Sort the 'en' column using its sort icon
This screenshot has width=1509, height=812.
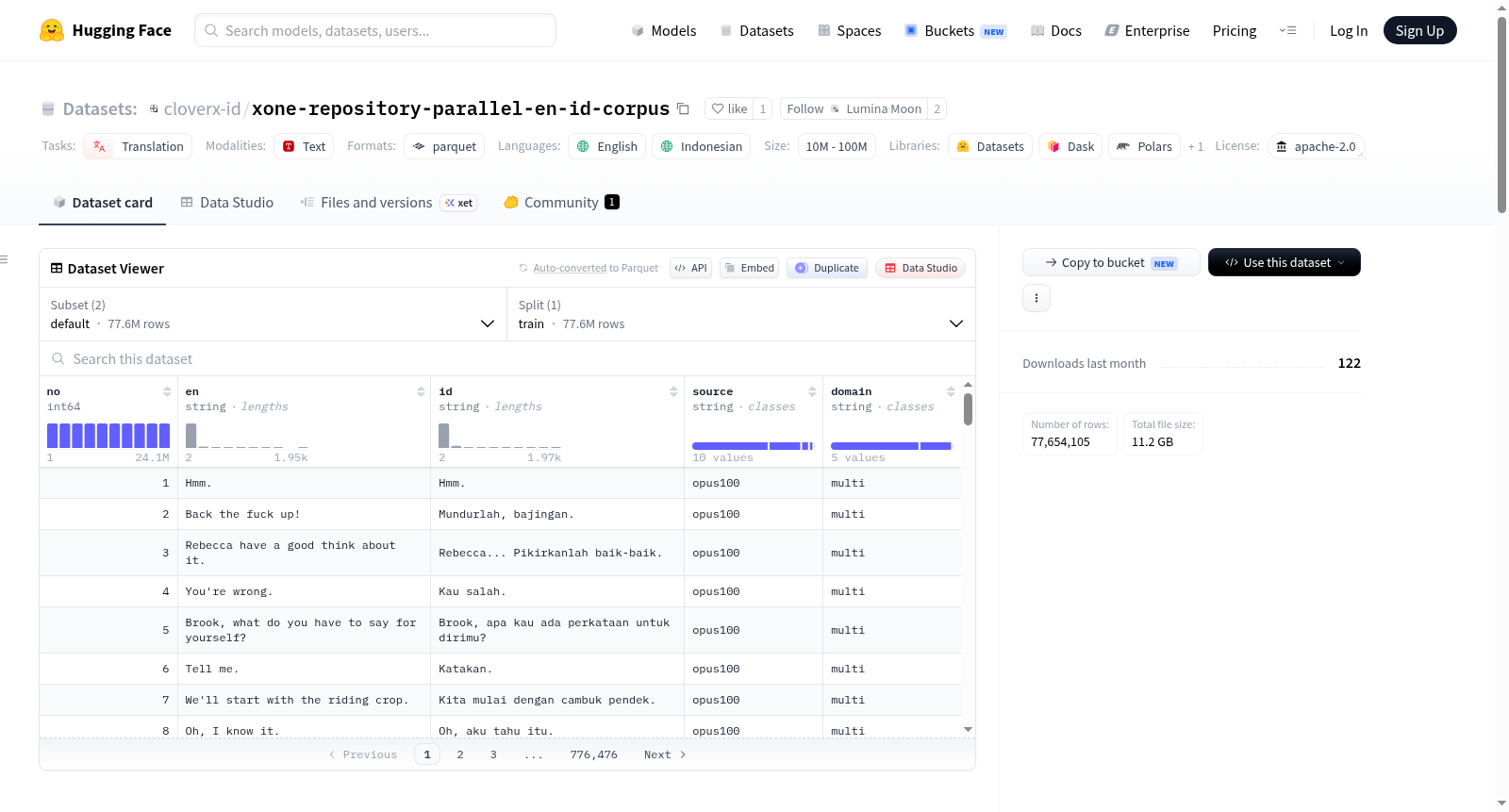[x=421, y=391]
